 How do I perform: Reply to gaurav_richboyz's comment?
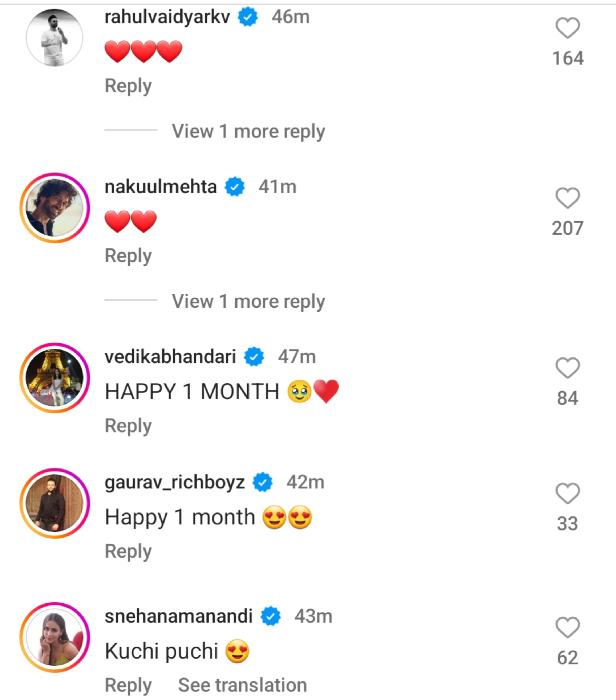pos(128,551)
